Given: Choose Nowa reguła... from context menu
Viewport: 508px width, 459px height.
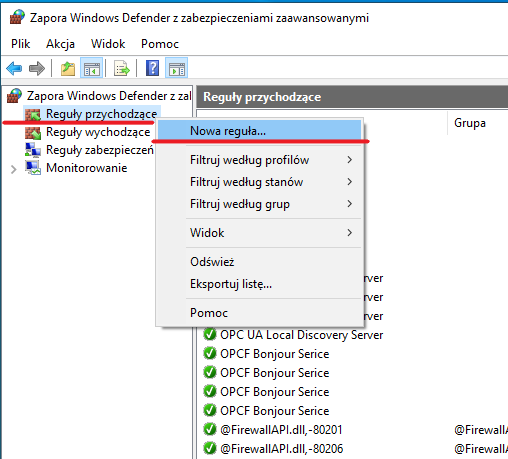Looking at the screenshot, I should point(259,131).
